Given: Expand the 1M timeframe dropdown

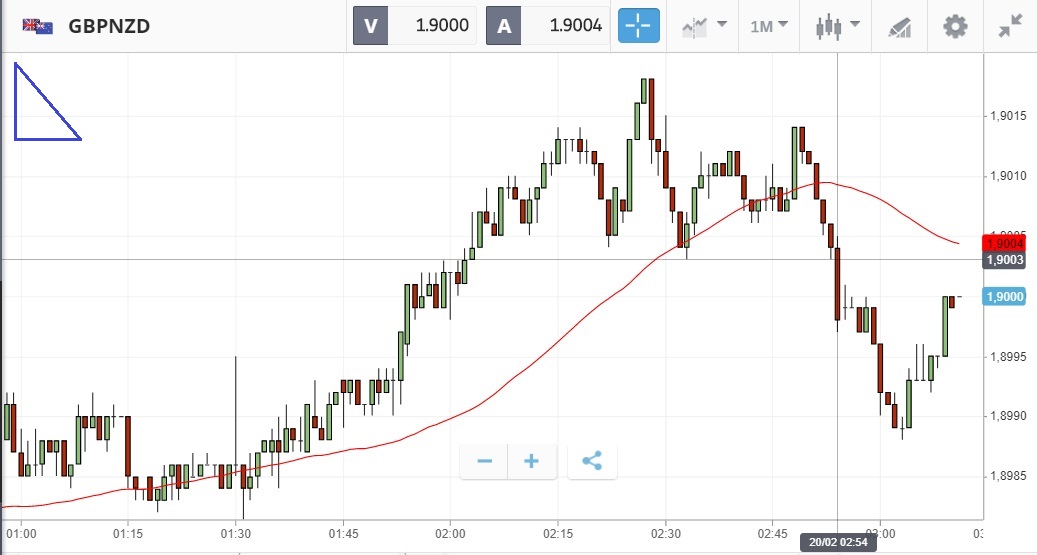Looking at the screenshot, I should pos(769,26).
